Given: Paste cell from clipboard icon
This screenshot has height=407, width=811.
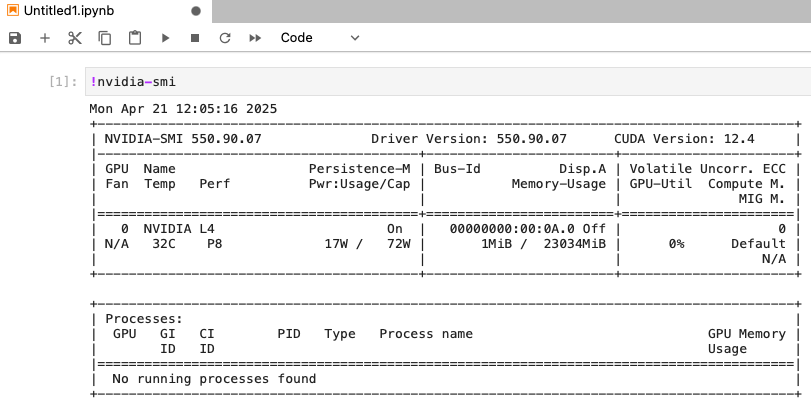Looking at the screenshot, I should coord(135,38).
